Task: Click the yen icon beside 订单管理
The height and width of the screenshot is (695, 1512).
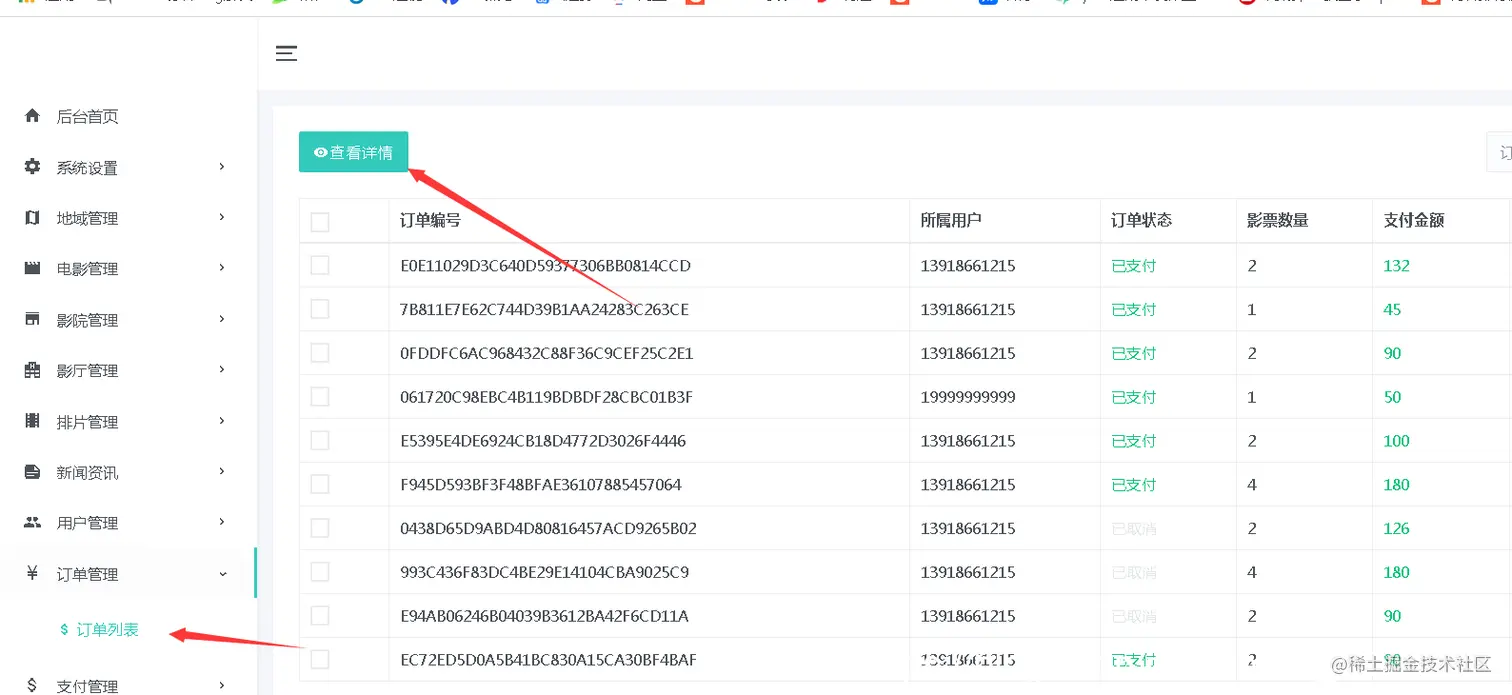Action: pos(32,573)
